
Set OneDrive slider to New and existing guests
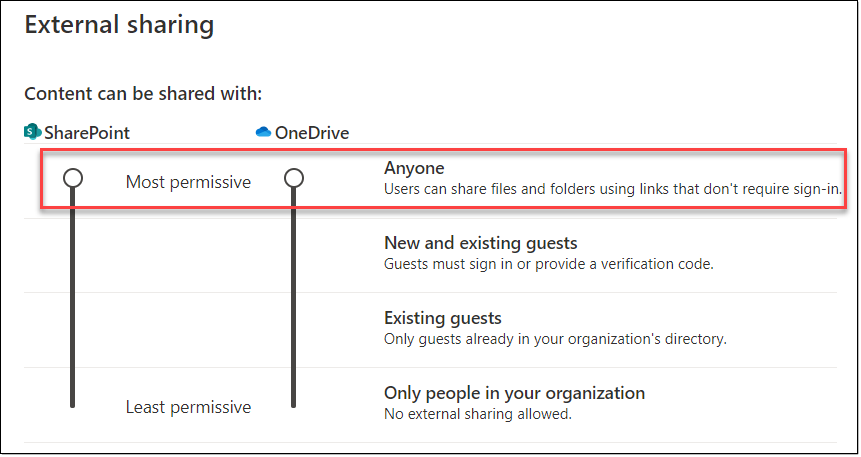[x=293, y=254]
